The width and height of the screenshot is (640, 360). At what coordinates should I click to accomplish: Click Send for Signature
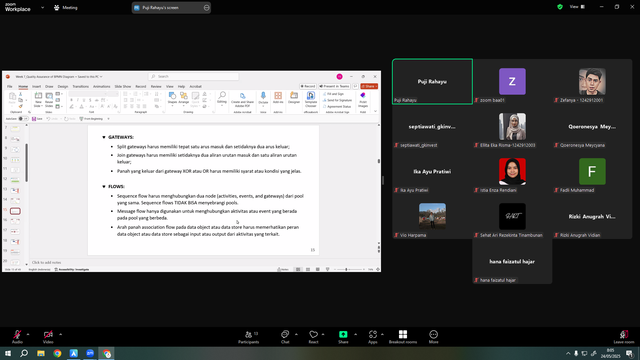(337, 100)
